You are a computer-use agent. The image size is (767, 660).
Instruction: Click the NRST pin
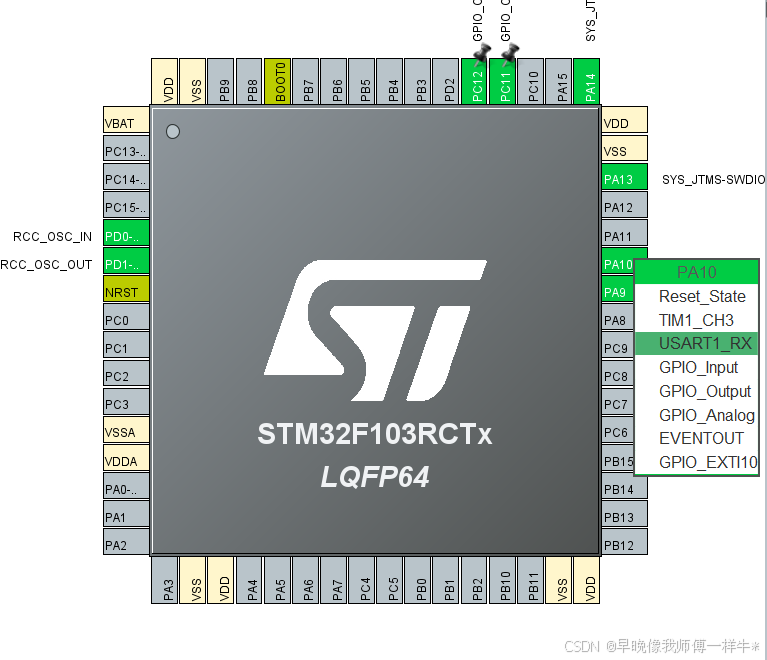126,289
